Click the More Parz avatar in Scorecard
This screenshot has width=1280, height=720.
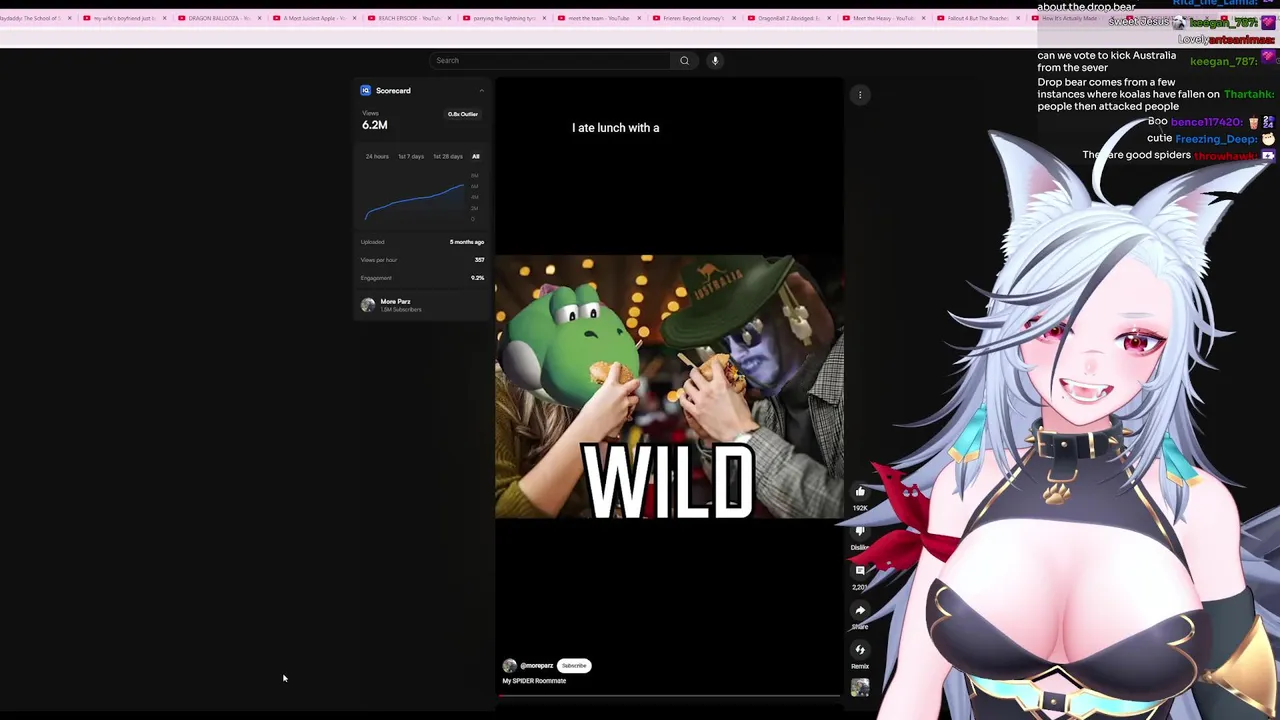point(368,305)
